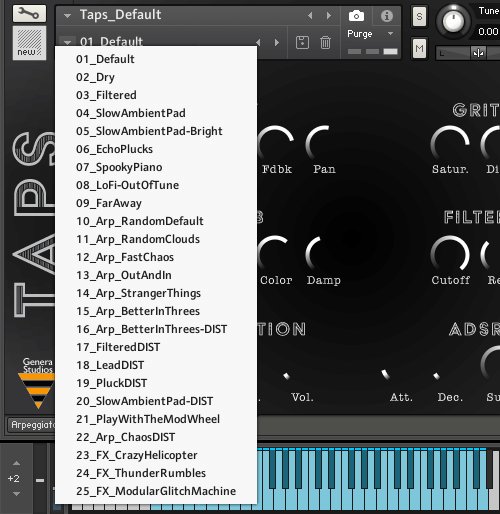Screen dimensions: 500x514
Task: Open the instrument info icon
Action: click(387, 16)
